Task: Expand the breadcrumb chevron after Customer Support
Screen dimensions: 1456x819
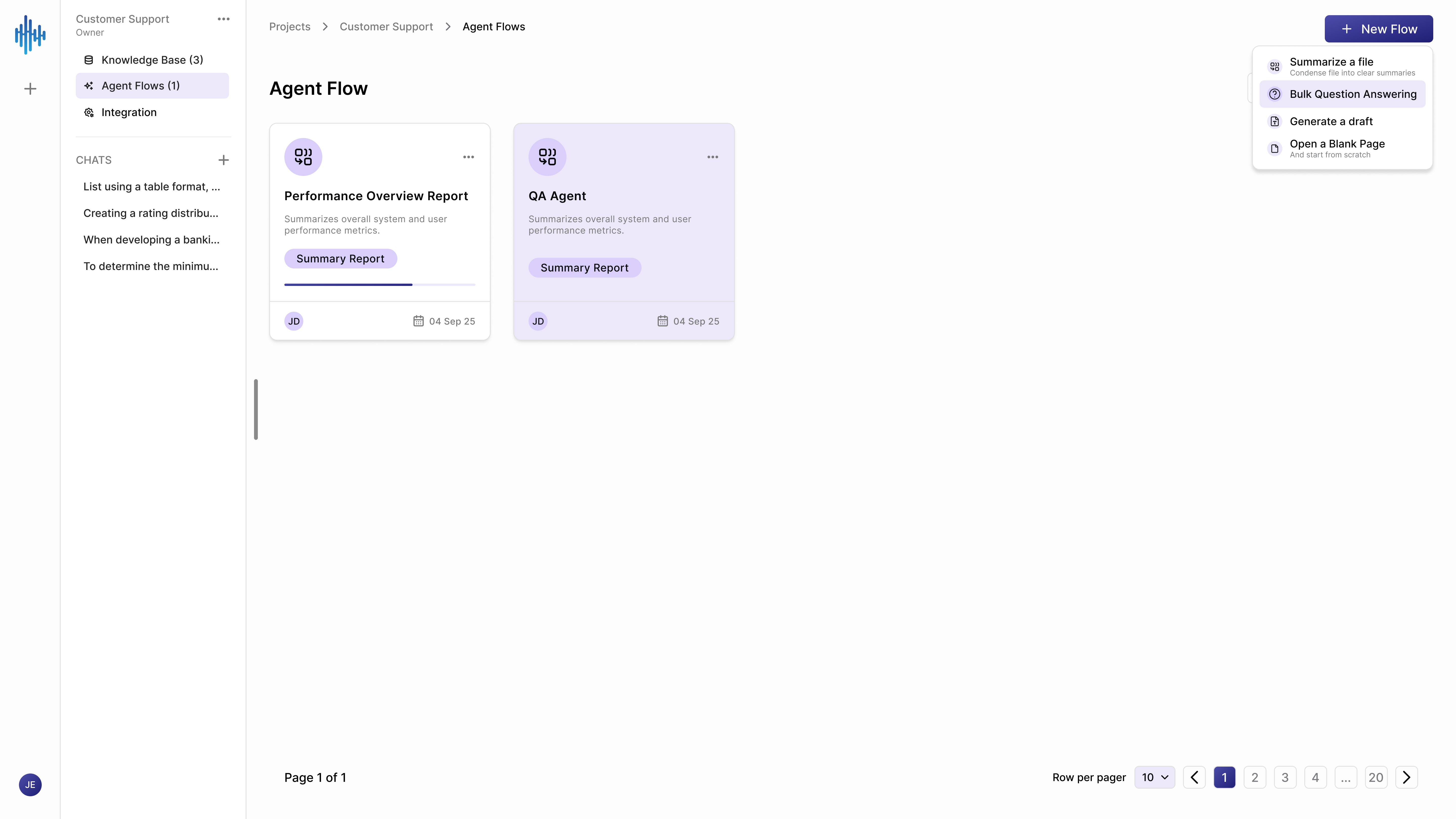Action: point(448,27)
